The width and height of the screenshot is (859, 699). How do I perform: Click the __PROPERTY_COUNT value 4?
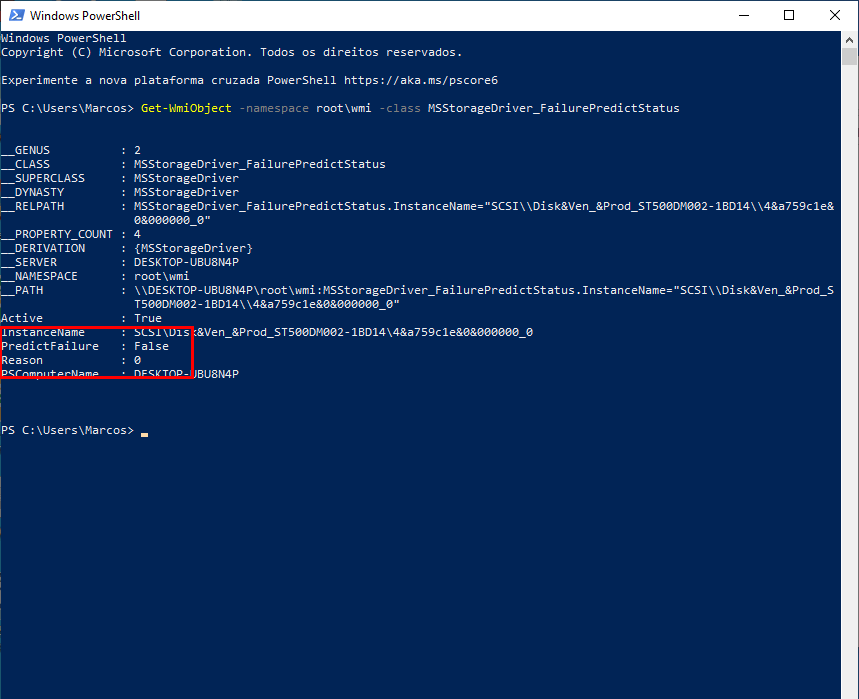click(137, 234)
